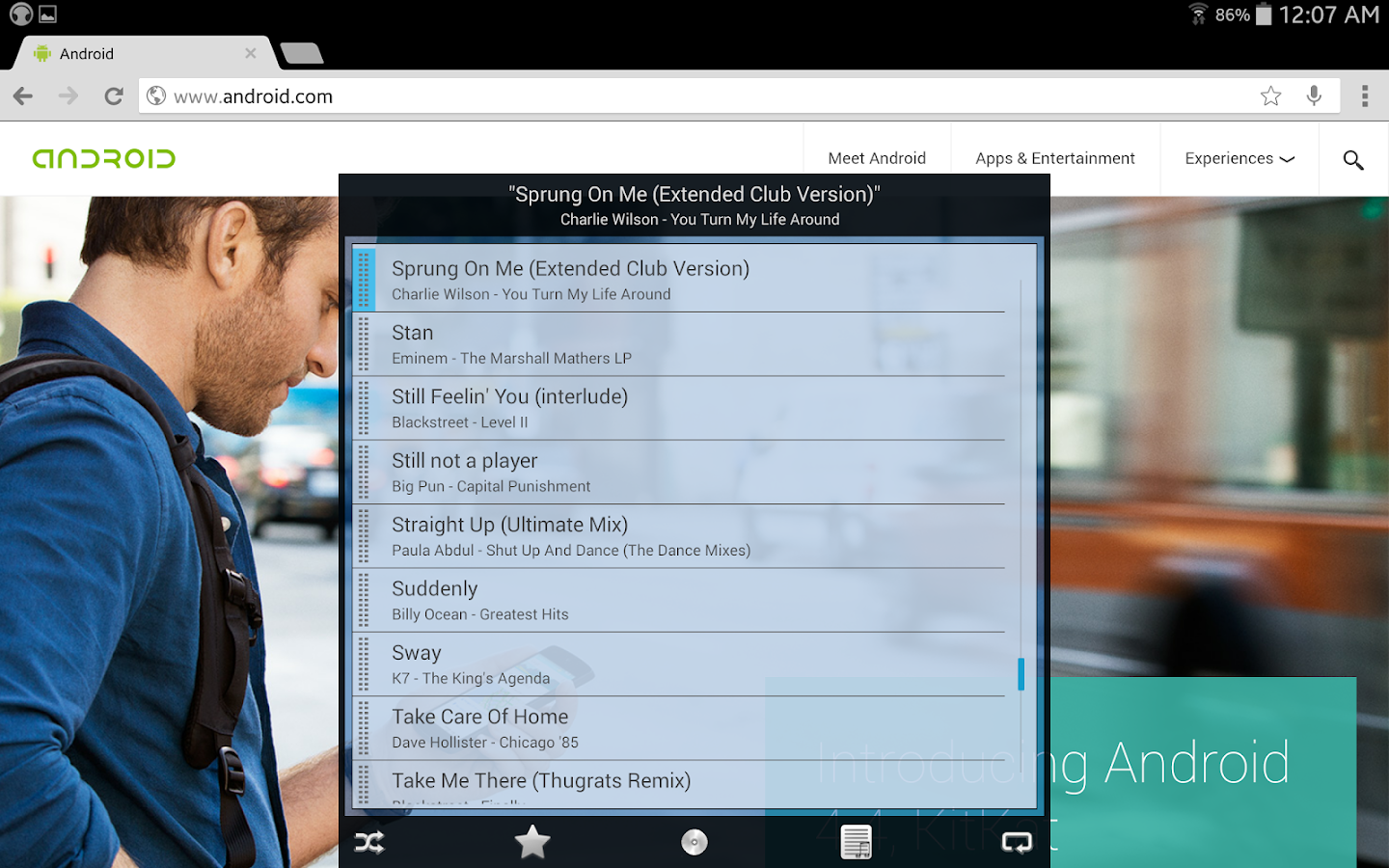Close the Android browser tab
This screenshot has height=868, width=1389.
(251, 53)
